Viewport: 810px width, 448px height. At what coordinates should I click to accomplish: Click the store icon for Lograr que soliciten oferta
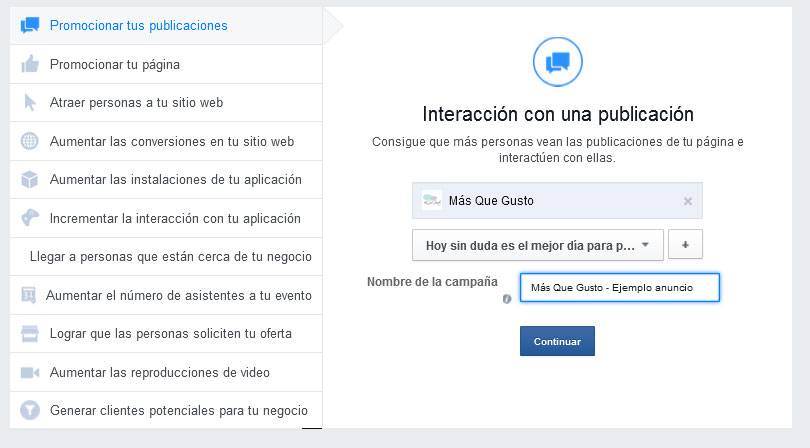[29, 333]
